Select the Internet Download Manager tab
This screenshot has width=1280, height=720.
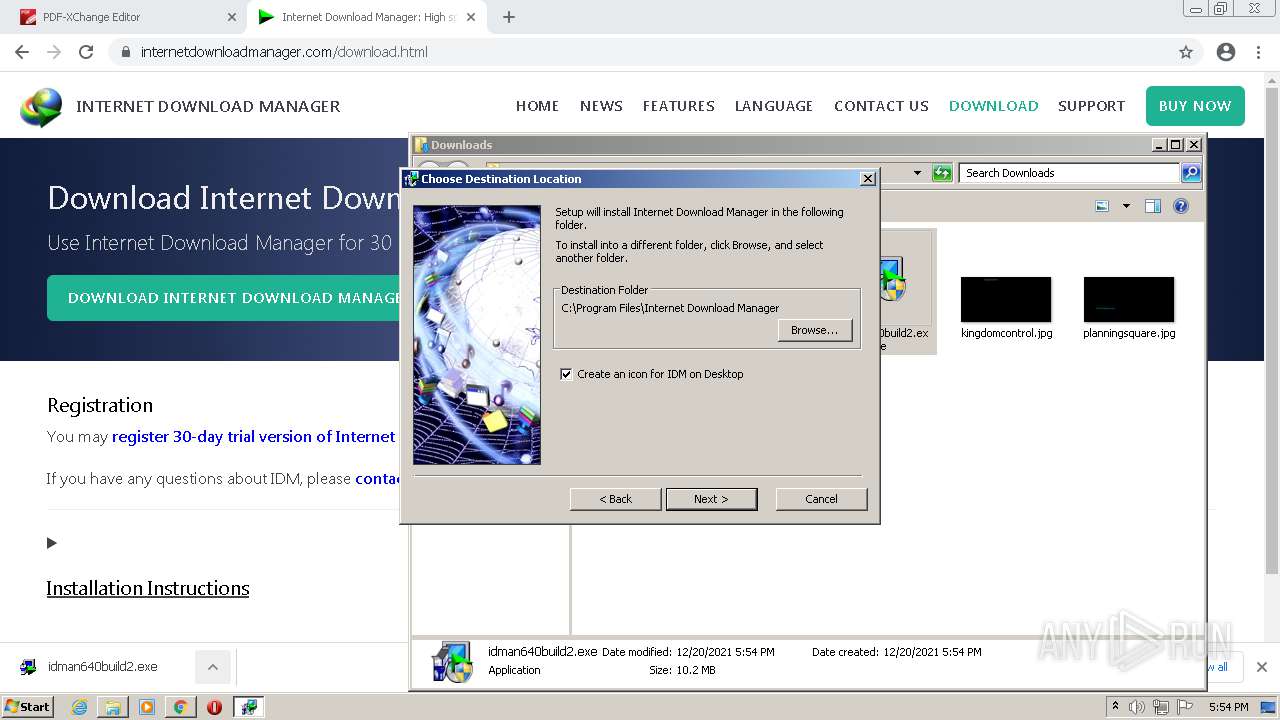point(368,17)
